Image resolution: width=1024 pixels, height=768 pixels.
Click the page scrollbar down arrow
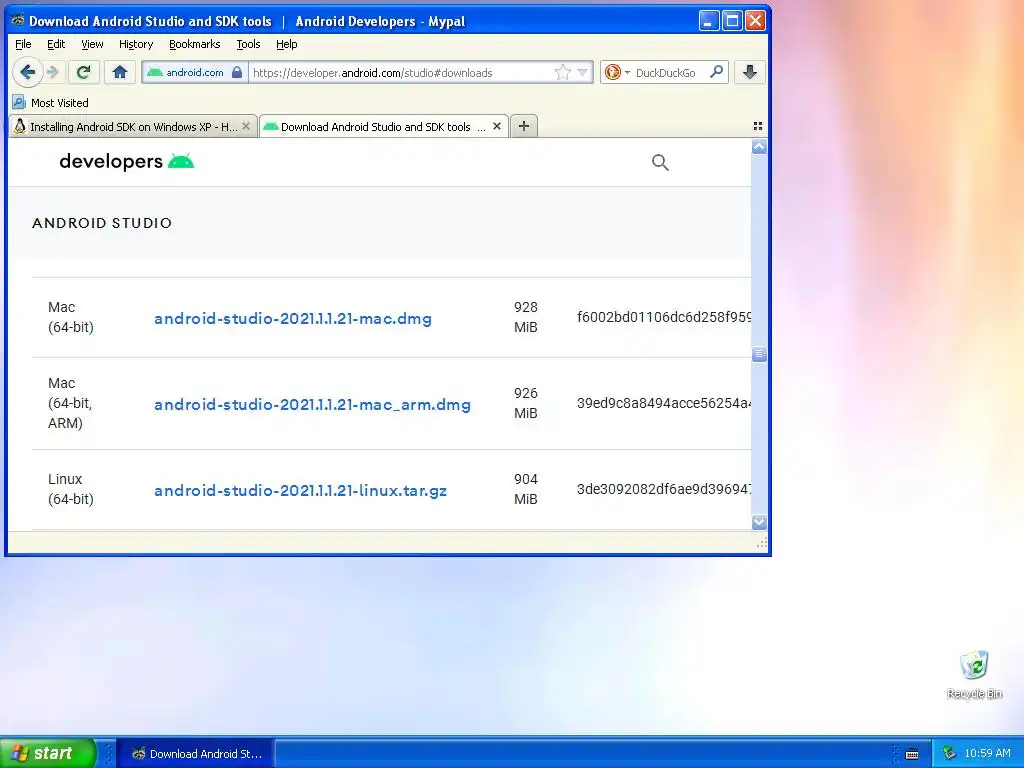click(759, 522)
